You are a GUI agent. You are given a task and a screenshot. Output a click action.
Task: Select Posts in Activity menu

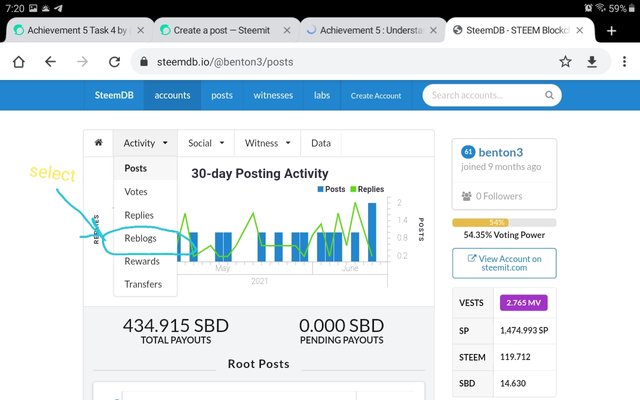(x=145, y=168)
